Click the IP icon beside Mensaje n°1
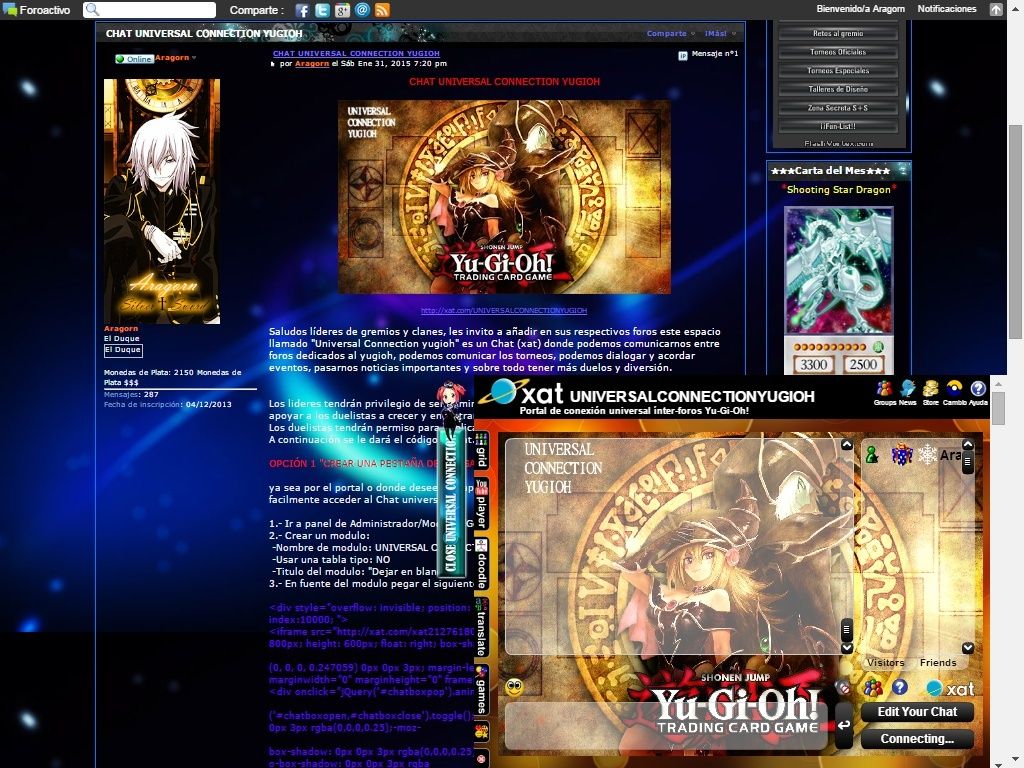The image size is (1024, 768). [x=682, y=56]
